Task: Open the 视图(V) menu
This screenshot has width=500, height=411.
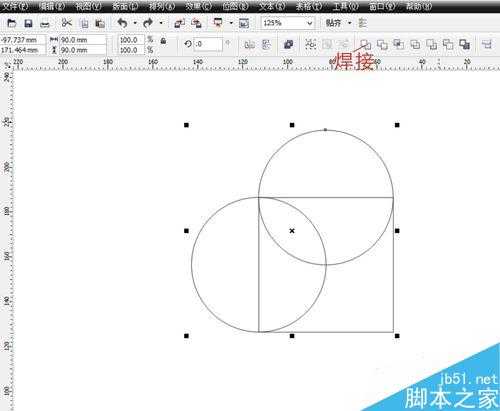Action: pyautogui.click(x=88, y=6)
